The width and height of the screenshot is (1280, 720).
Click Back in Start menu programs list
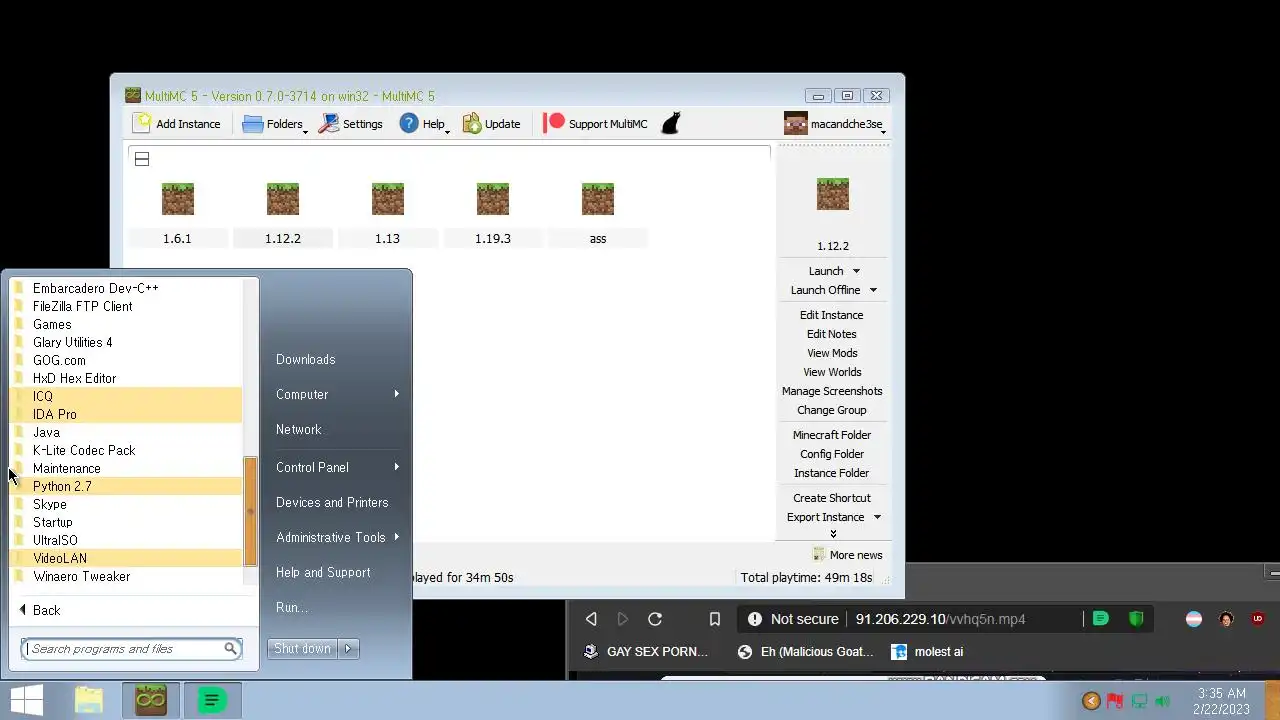pyautogui.click(x=40, y=610)
